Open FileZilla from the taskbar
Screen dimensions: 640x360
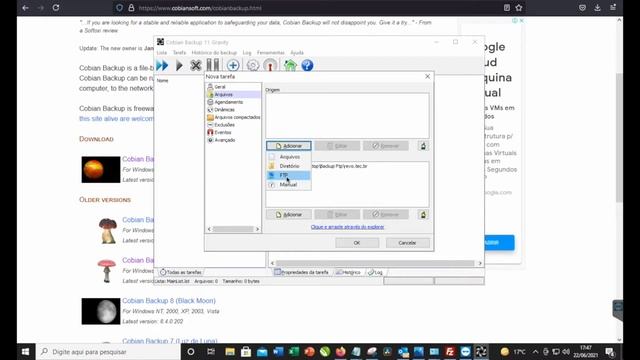coord(450,352)
